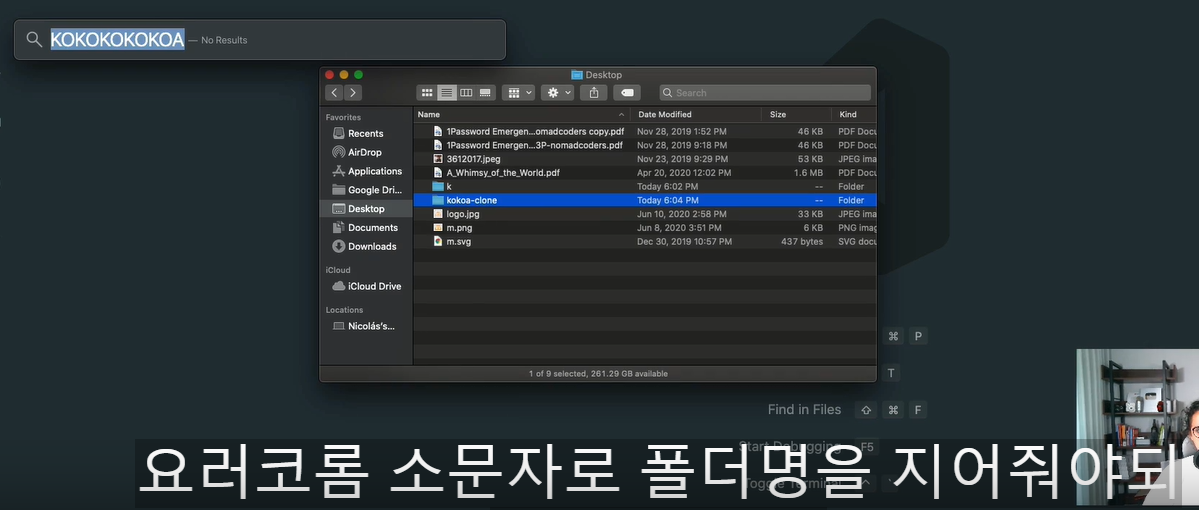The width and height of the screenshot is (1199, 510).
Task: Select Desktop in Finder sidebar
Action: (x=366, y=209)
